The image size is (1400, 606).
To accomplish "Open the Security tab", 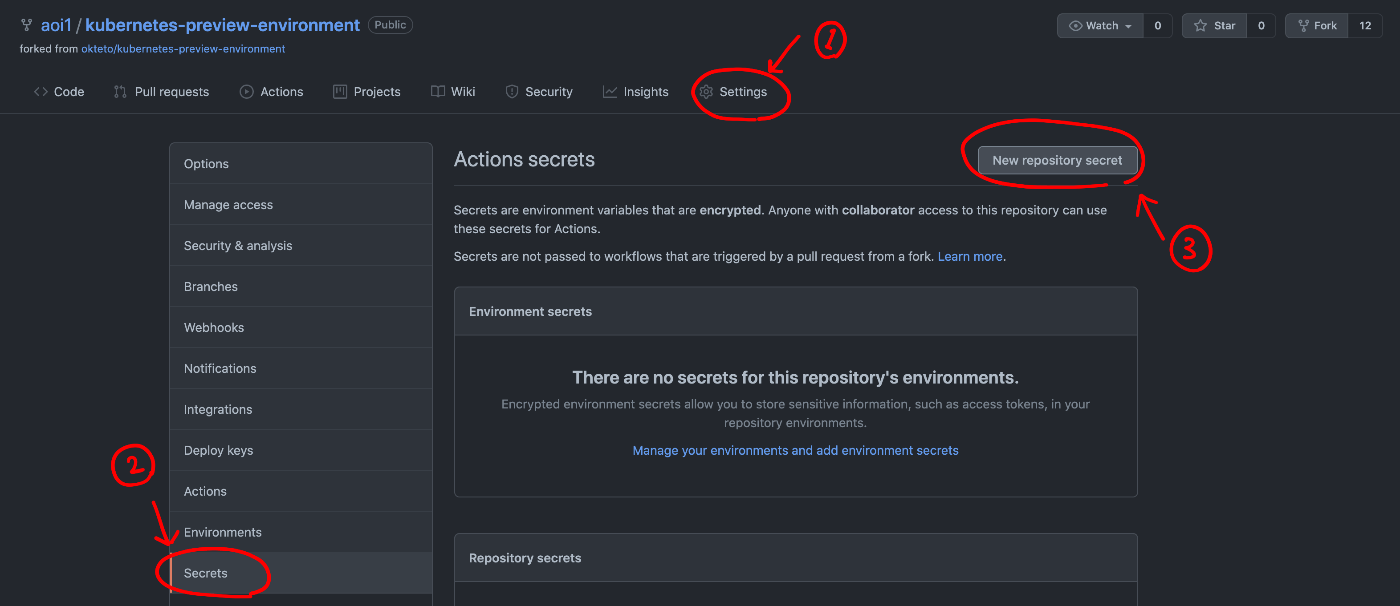I will click(539, 91).
